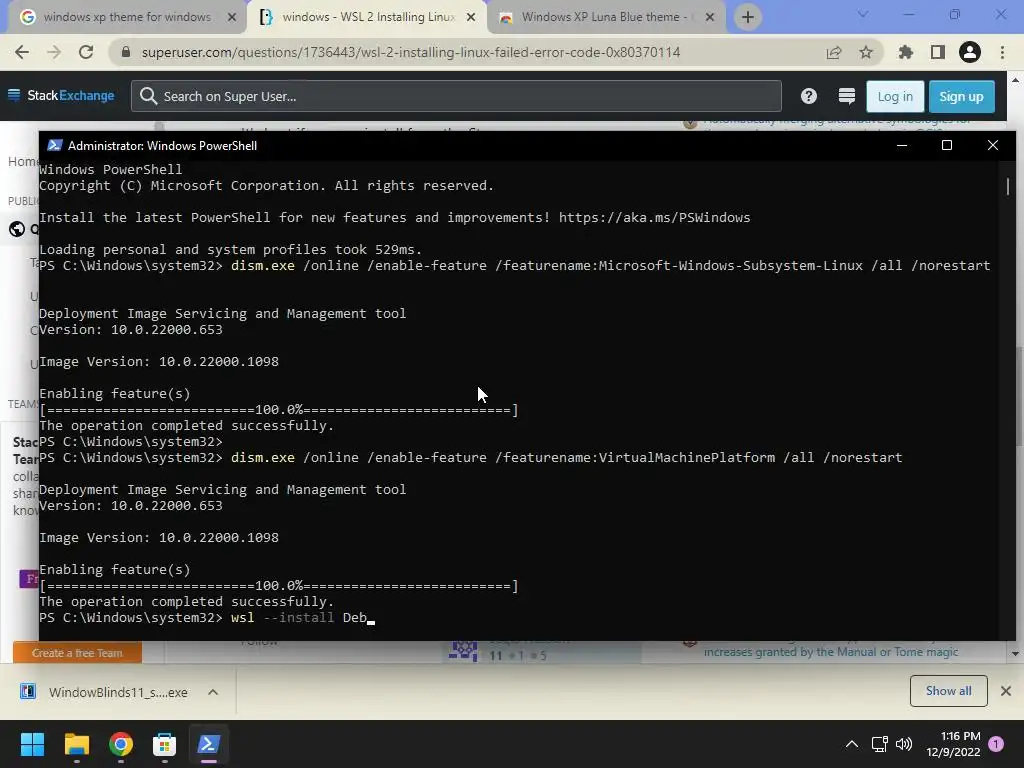Open the Stack Exchange sites list icon
The image size is (1024, 768).
point(846,96)
